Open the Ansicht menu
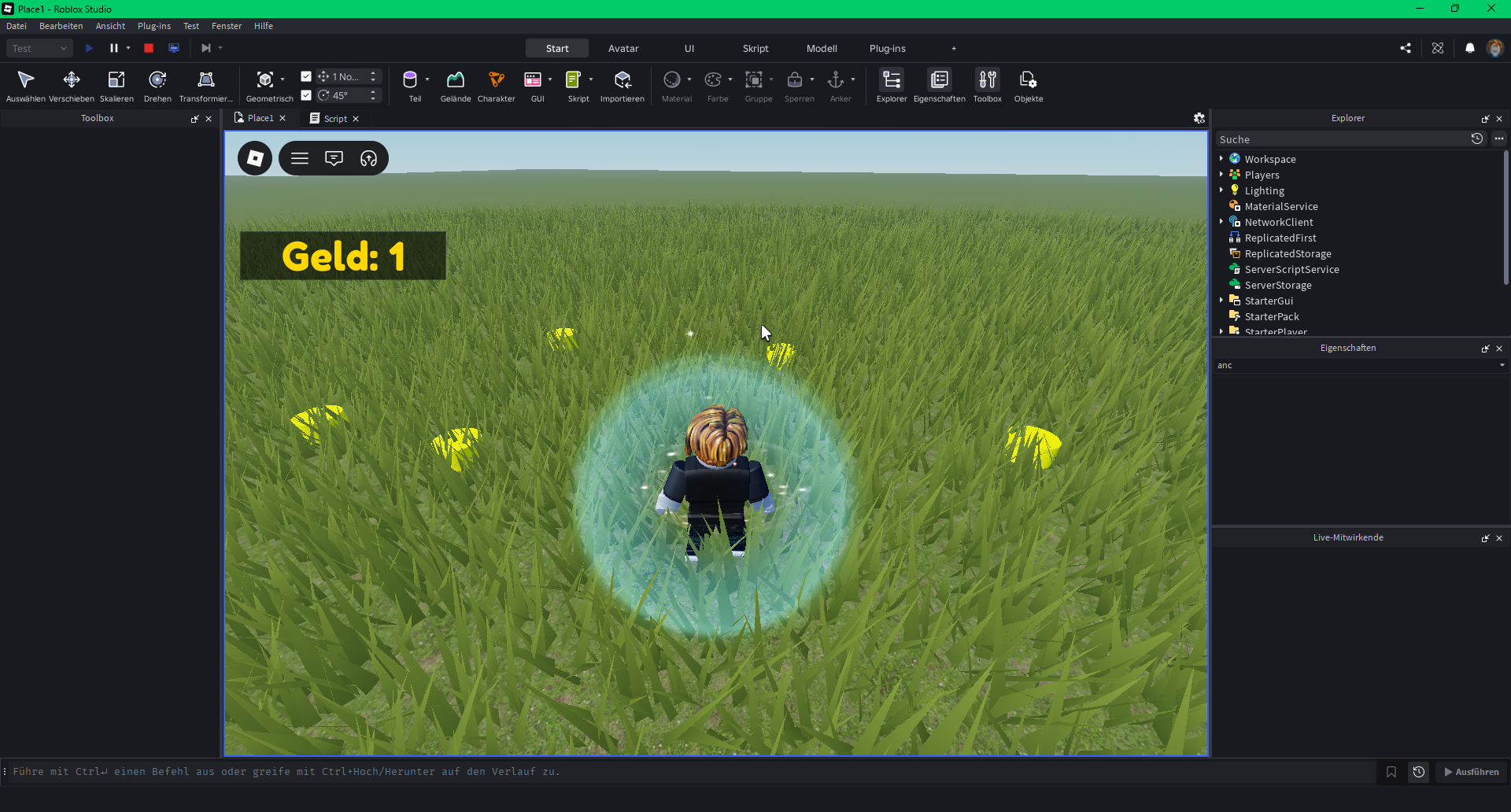 click(x=110, y=26)
